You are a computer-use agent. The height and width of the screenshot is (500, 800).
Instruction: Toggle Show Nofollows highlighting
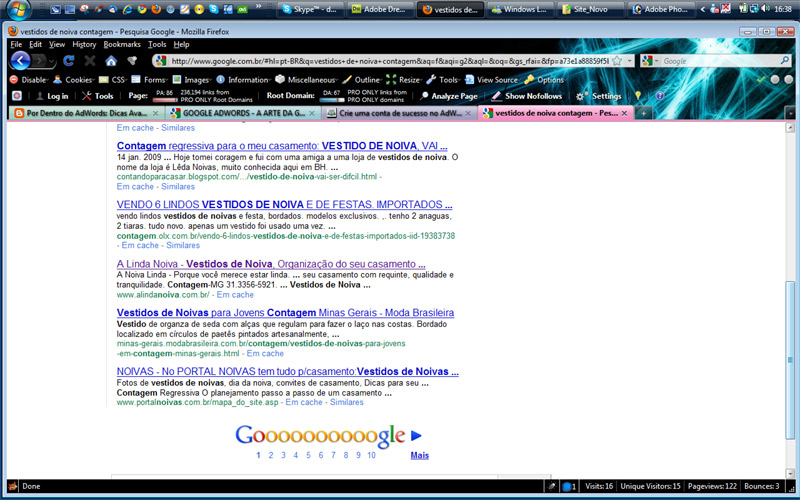pos(527,95)
